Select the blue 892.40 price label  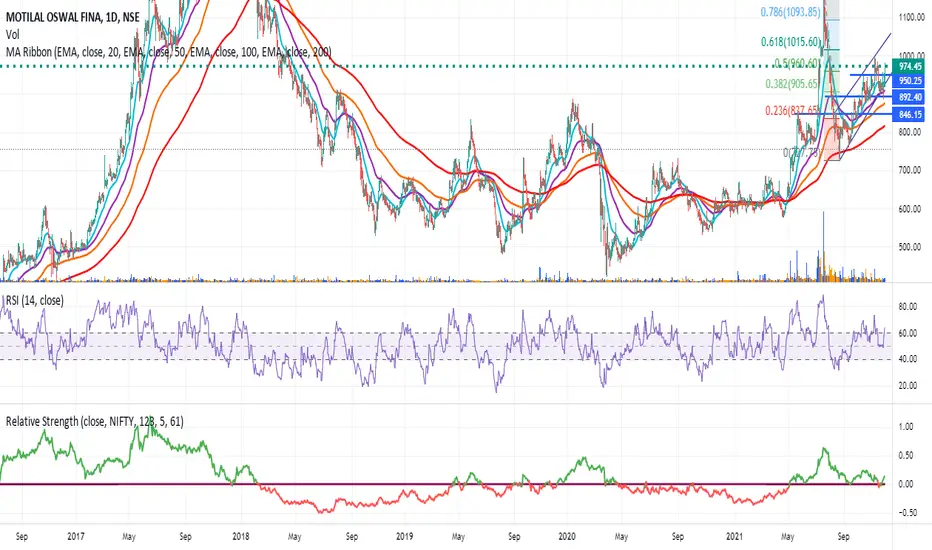[909, 98]
